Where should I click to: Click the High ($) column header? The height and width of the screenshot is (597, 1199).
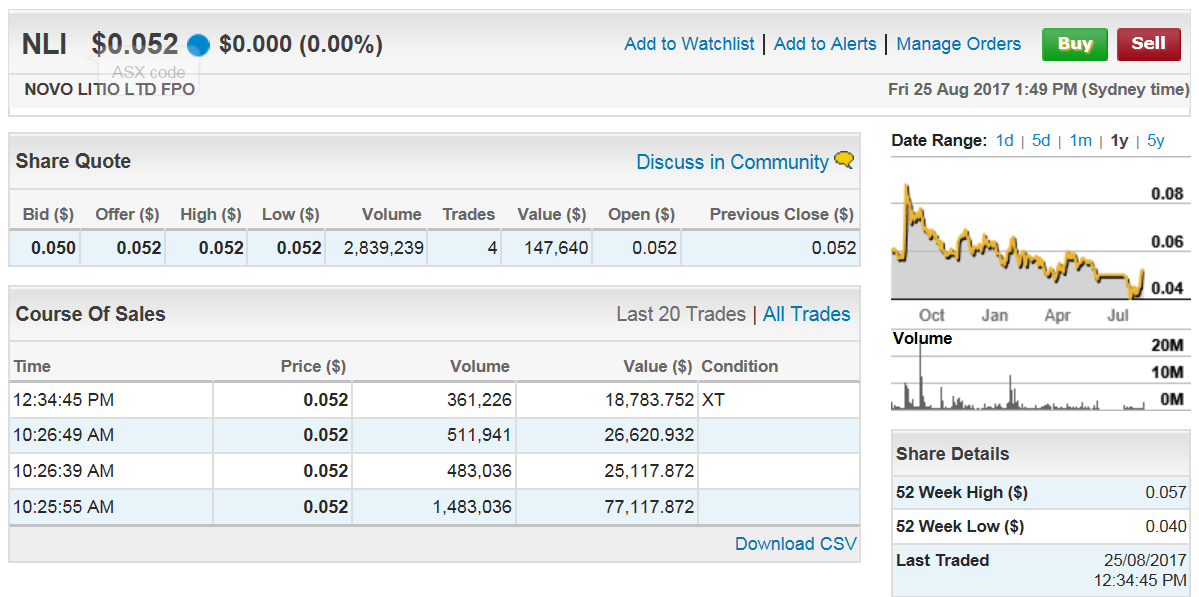coord(211,215)
